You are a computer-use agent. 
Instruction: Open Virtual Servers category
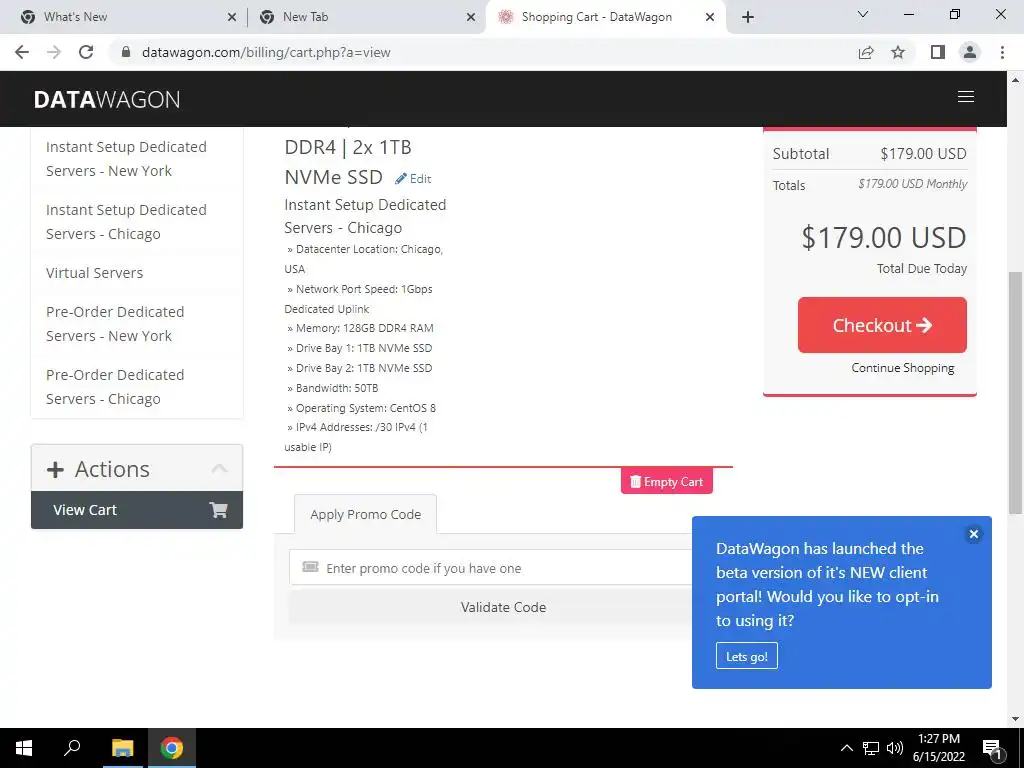(95, 273)
